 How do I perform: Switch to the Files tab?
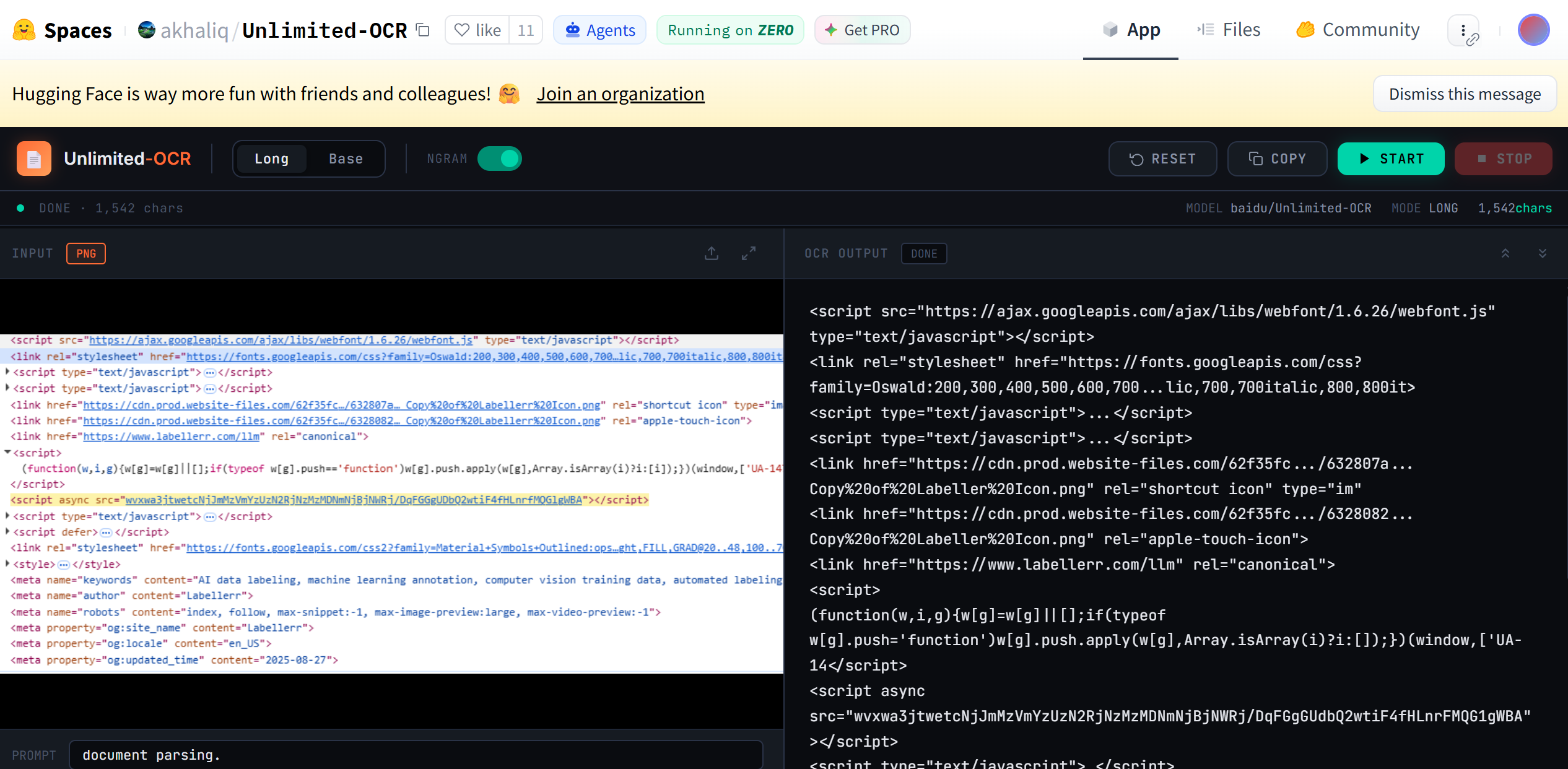1229,30
